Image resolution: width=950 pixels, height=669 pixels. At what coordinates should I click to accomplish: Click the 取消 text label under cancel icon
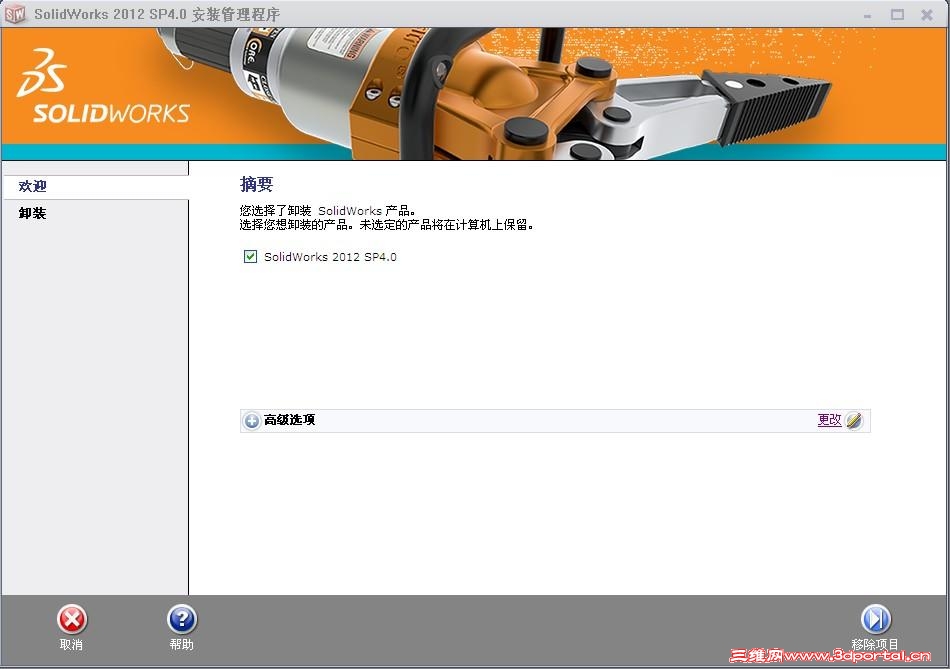[71, 645]
